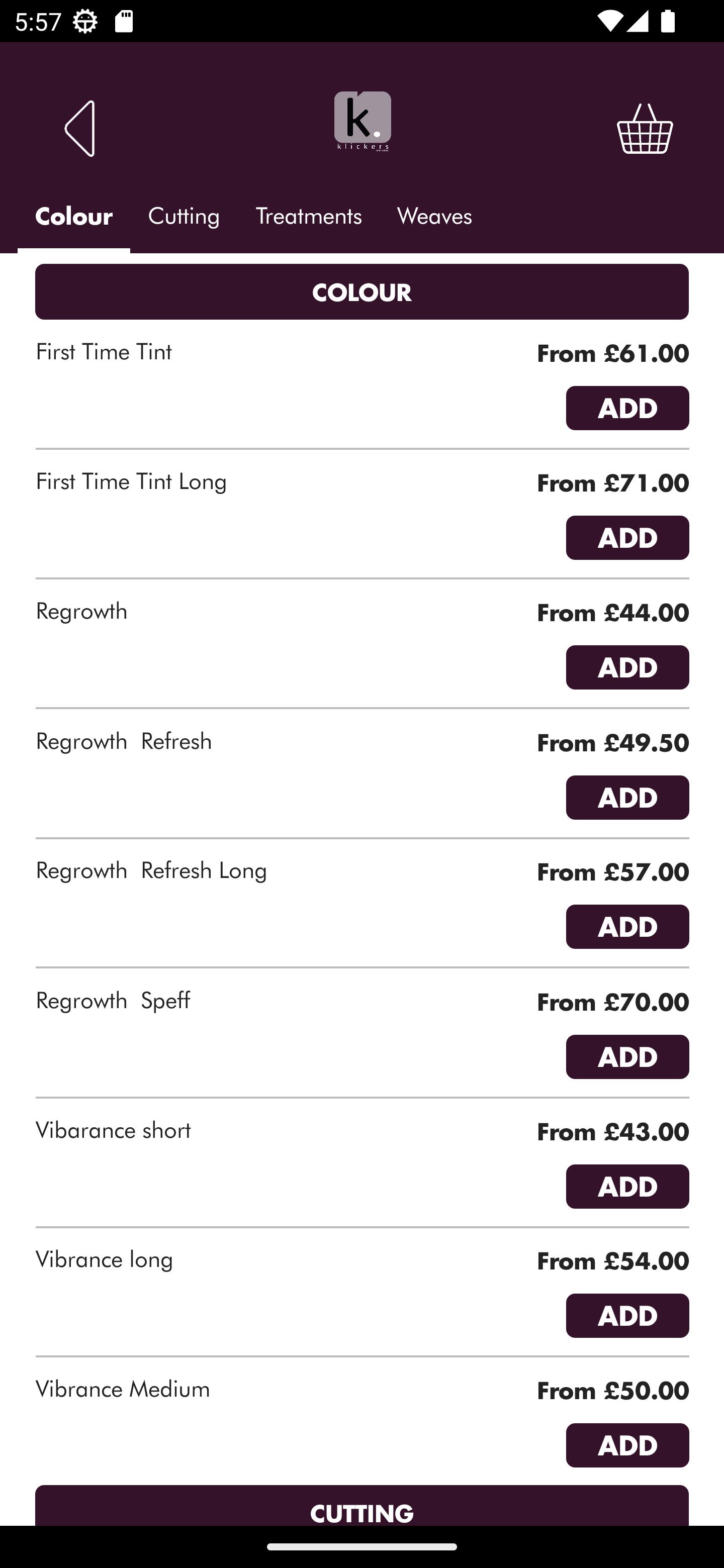The height and width of the screenshot is (1568, 724).
Task: Add Vibrance long service
Action: coord(627,1315)
